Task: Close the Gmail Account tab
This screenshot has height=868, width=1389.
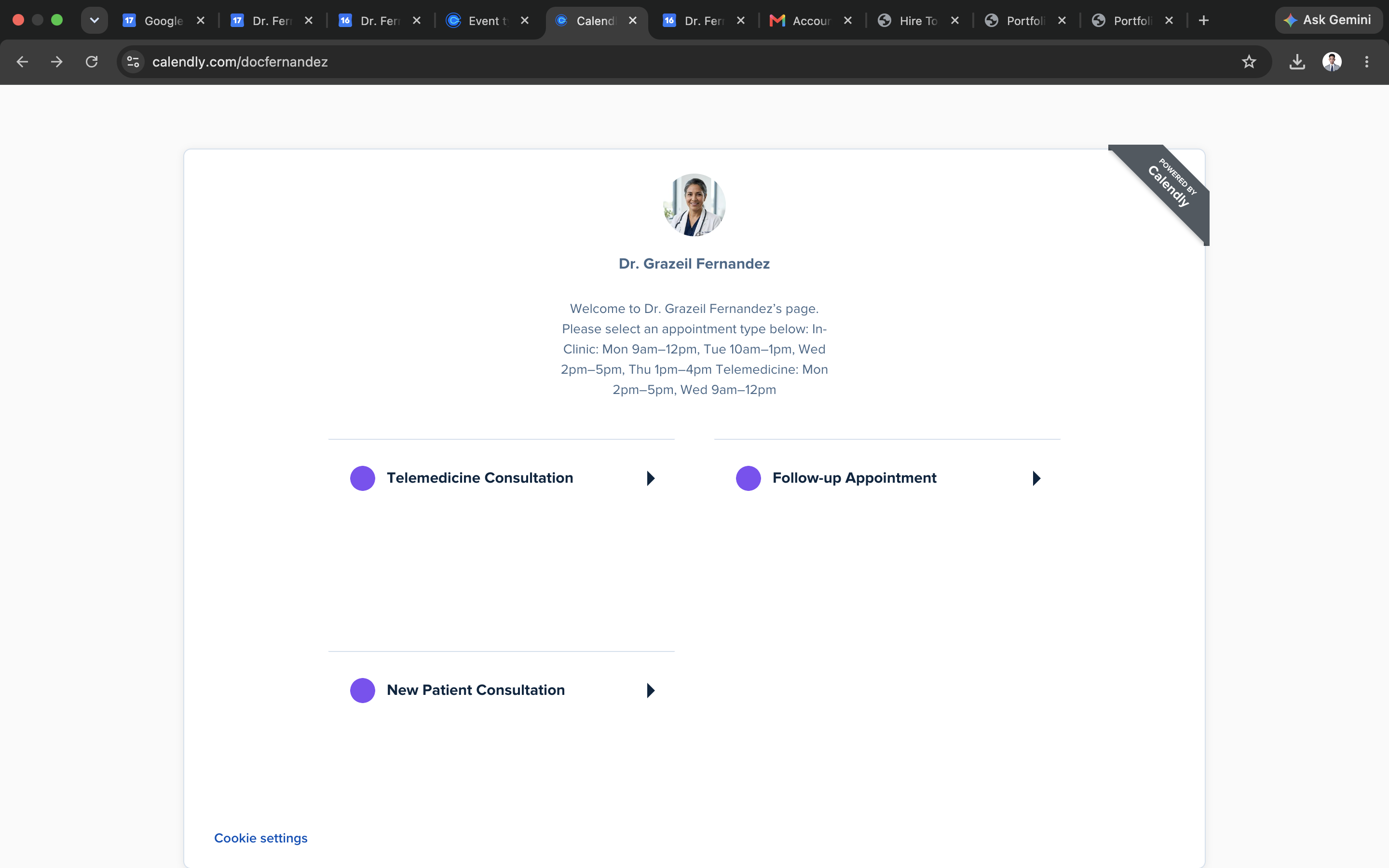Action: 848,21
